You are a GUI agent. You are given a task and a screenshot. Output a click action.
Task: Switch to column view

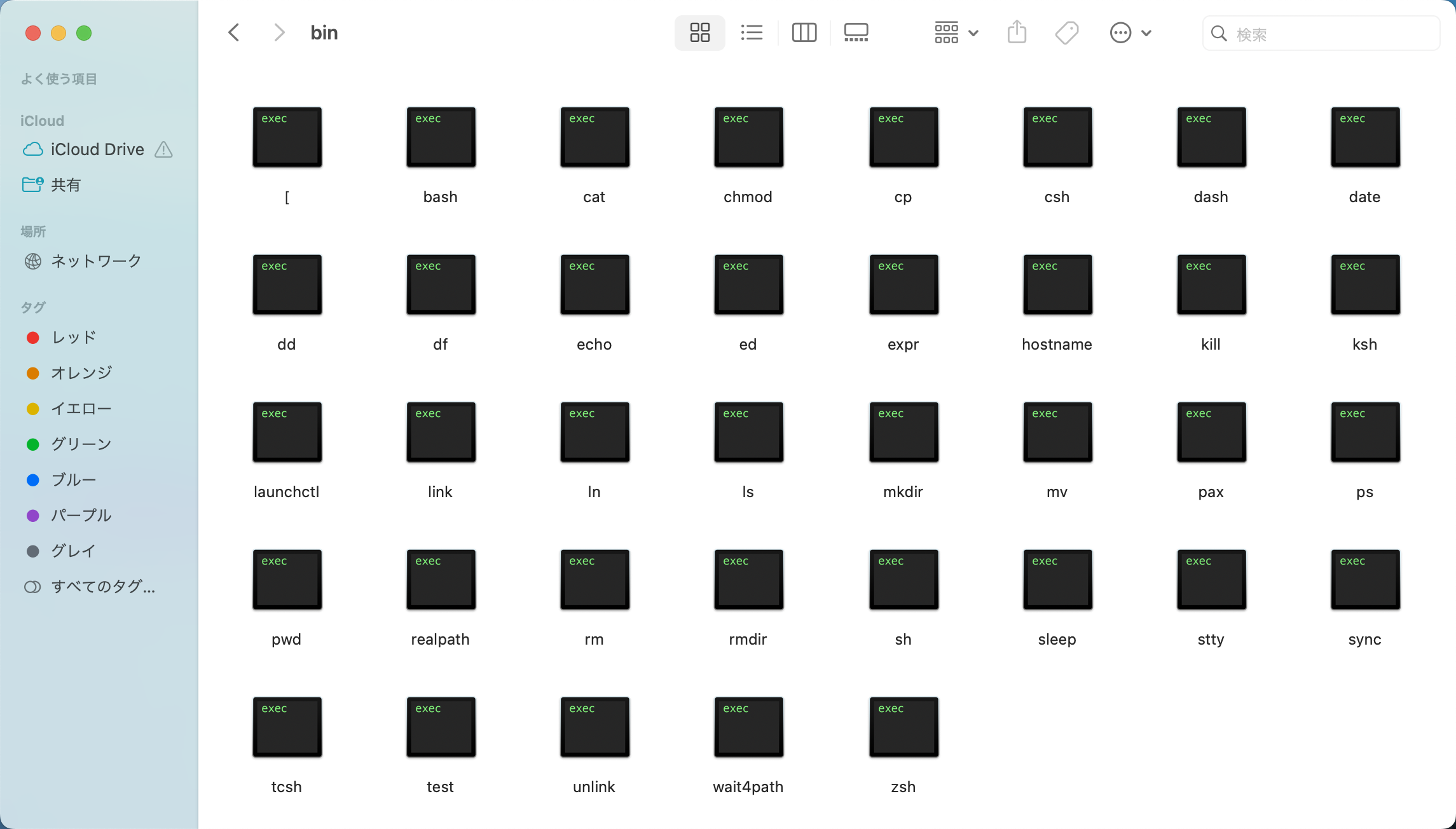tap(804, 32)
